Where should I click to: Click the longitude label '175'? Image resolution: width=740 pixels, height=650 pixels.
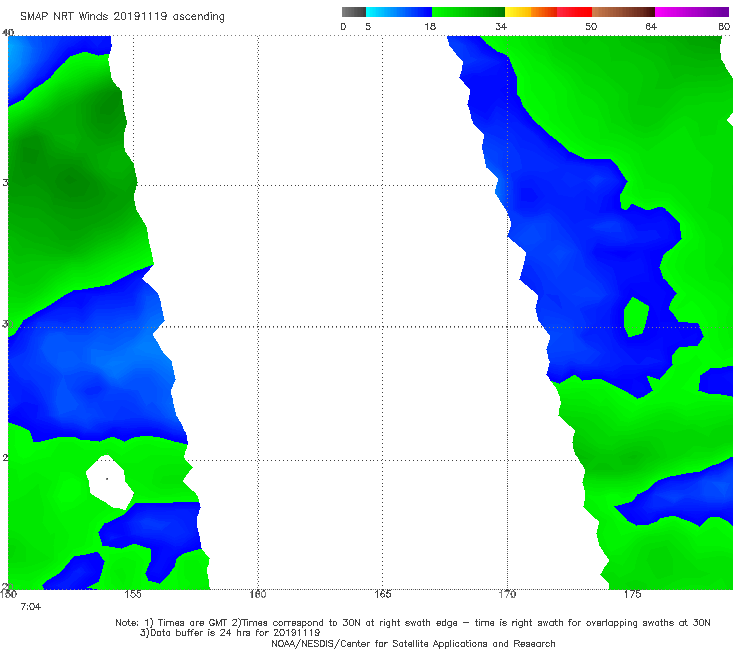[x=632, y=594]
